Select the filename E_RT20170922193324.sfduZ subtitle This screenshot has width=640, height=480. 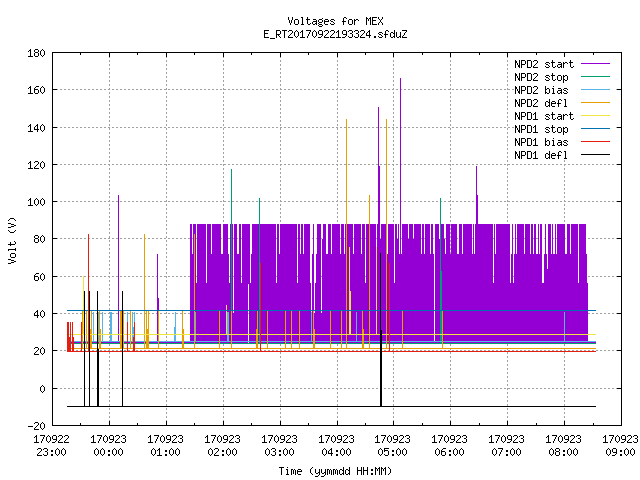click(x=335, y=34)
